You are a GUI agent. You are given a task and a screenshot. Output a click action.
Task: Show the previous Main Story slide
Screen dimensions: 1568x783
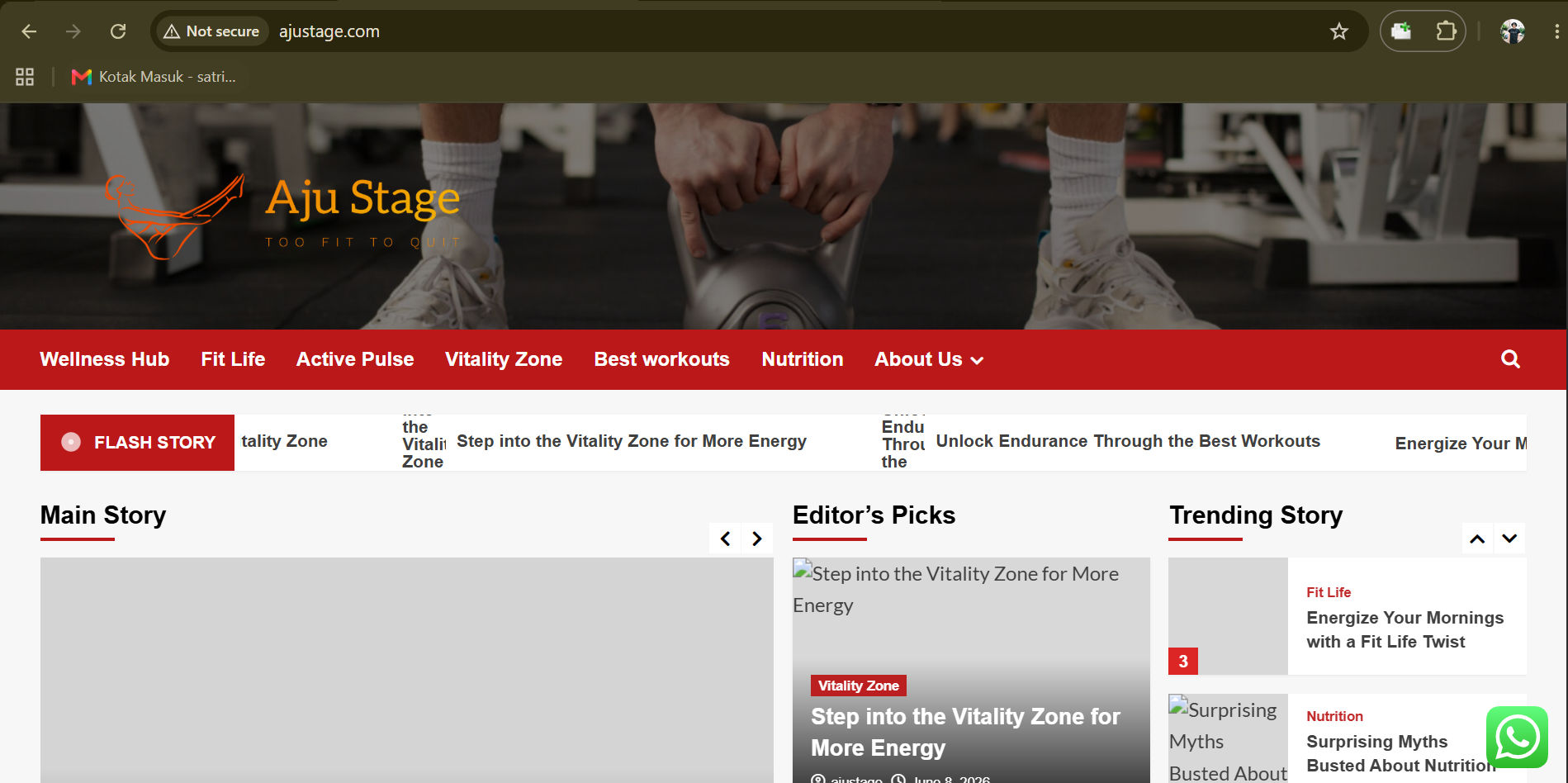pos(725,539)
